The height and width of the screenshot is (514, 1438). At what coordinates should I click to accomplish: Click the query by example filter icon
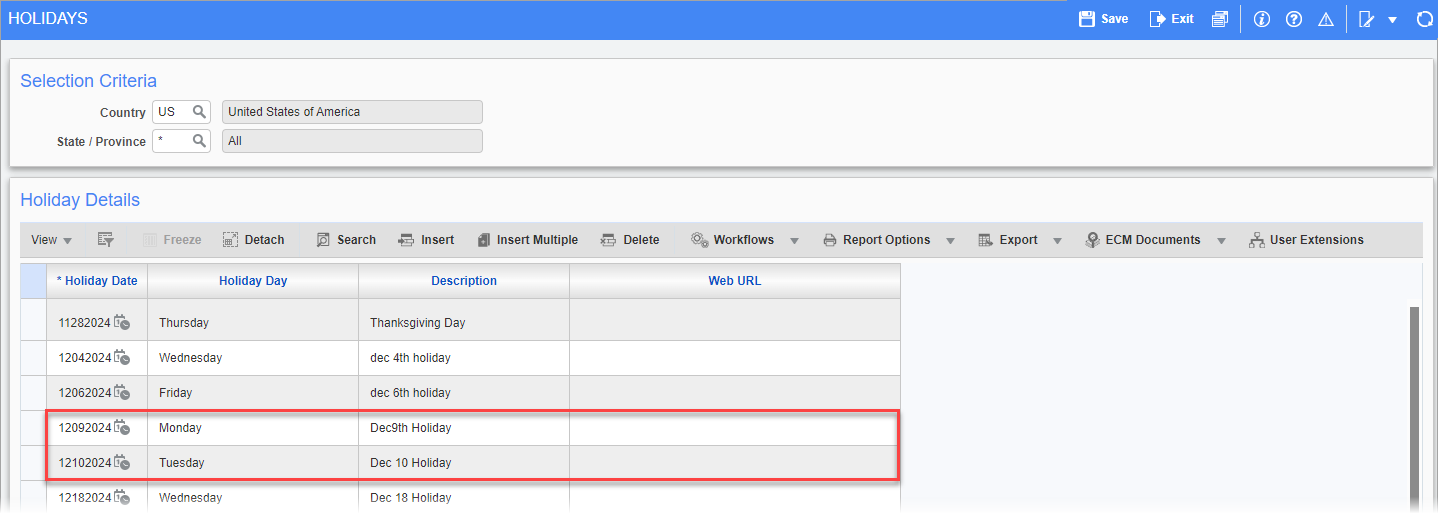click(x=106, y=240)
